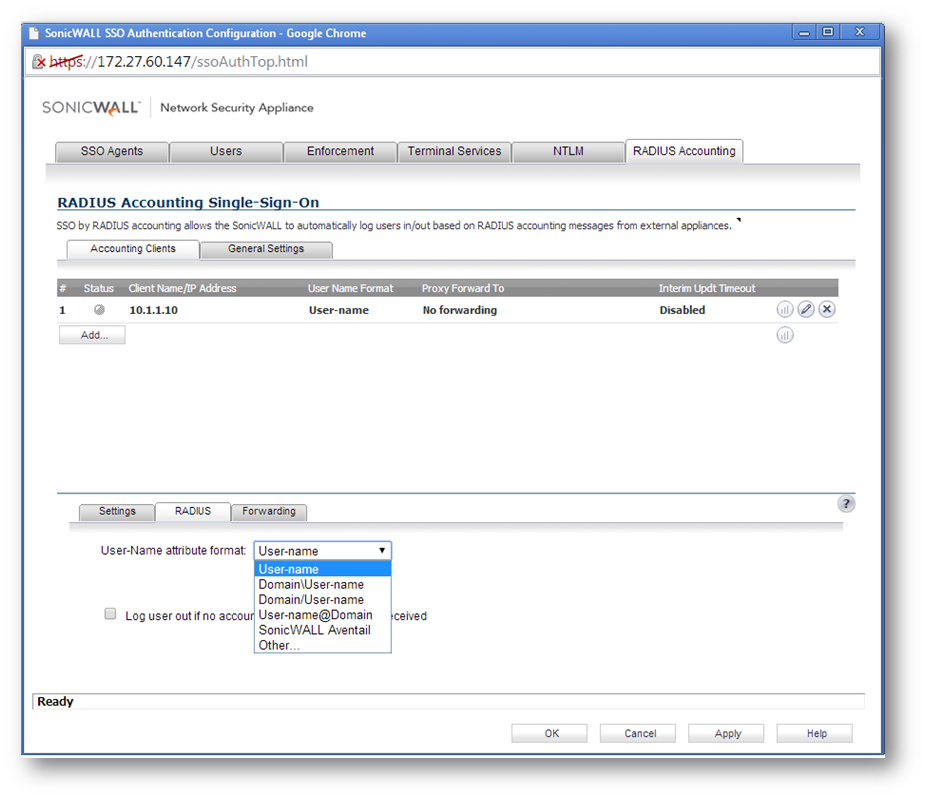Click the statistics icon below the client row
Image resolution: width=927 pixels, height=800 pixels.
[x=785, y=335]
